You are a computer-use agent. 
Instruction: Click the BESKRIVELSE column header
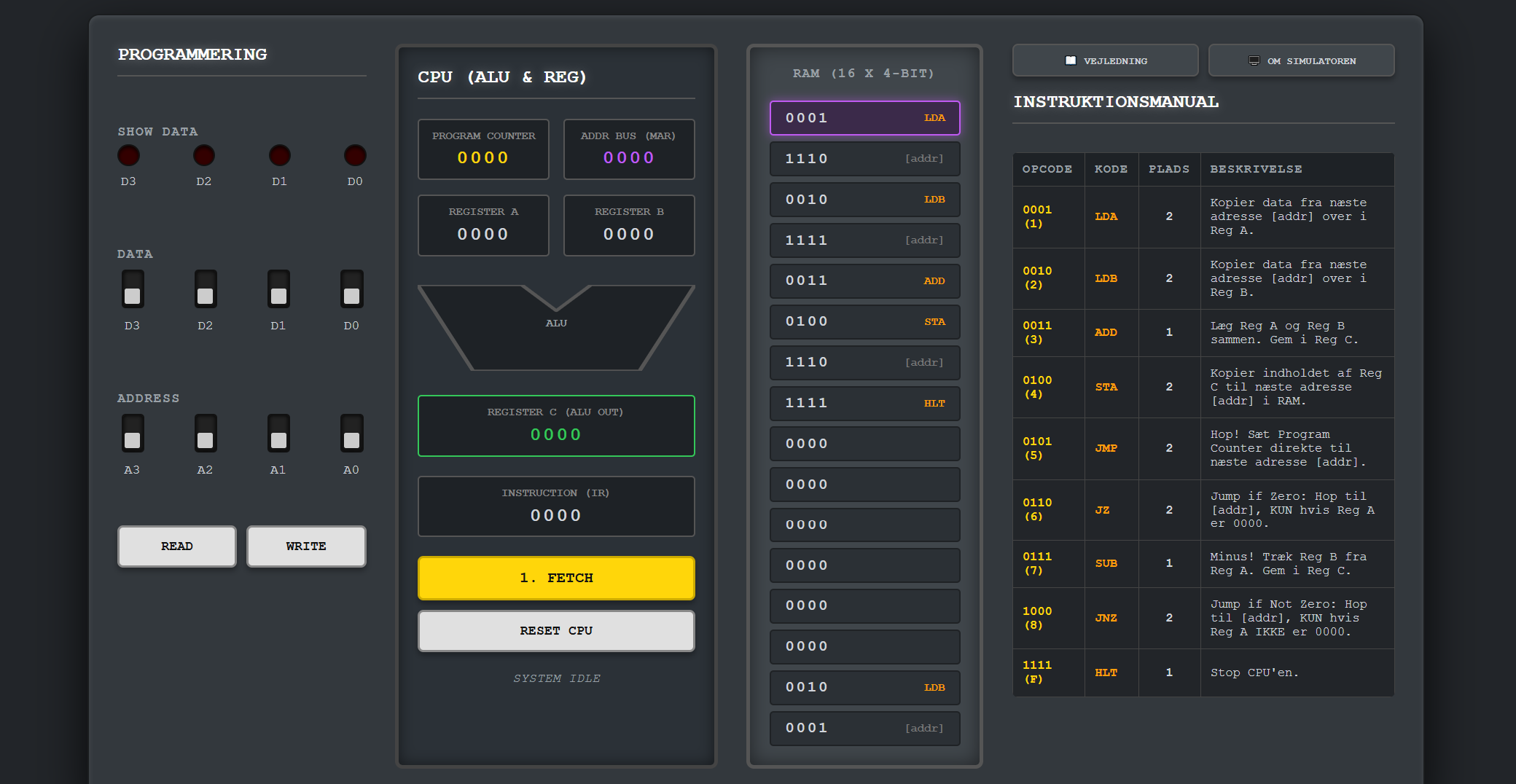(x=1256, y=169)
